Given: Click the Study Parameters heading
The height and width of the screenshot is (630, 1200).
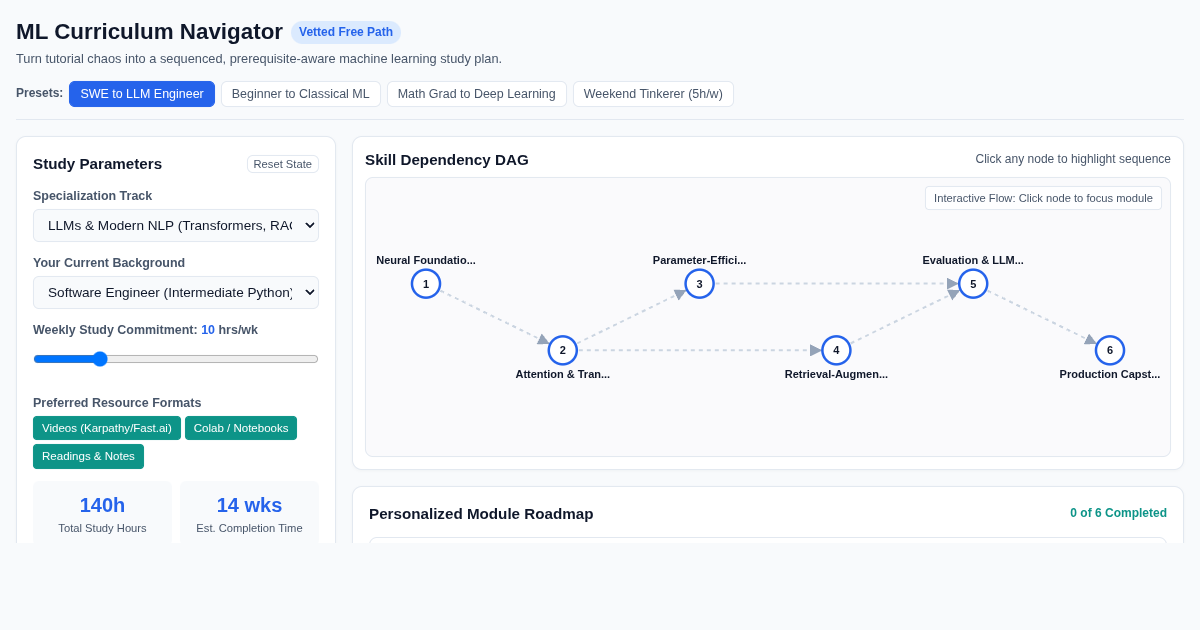Looking at the screenshot, I should 97,164.
